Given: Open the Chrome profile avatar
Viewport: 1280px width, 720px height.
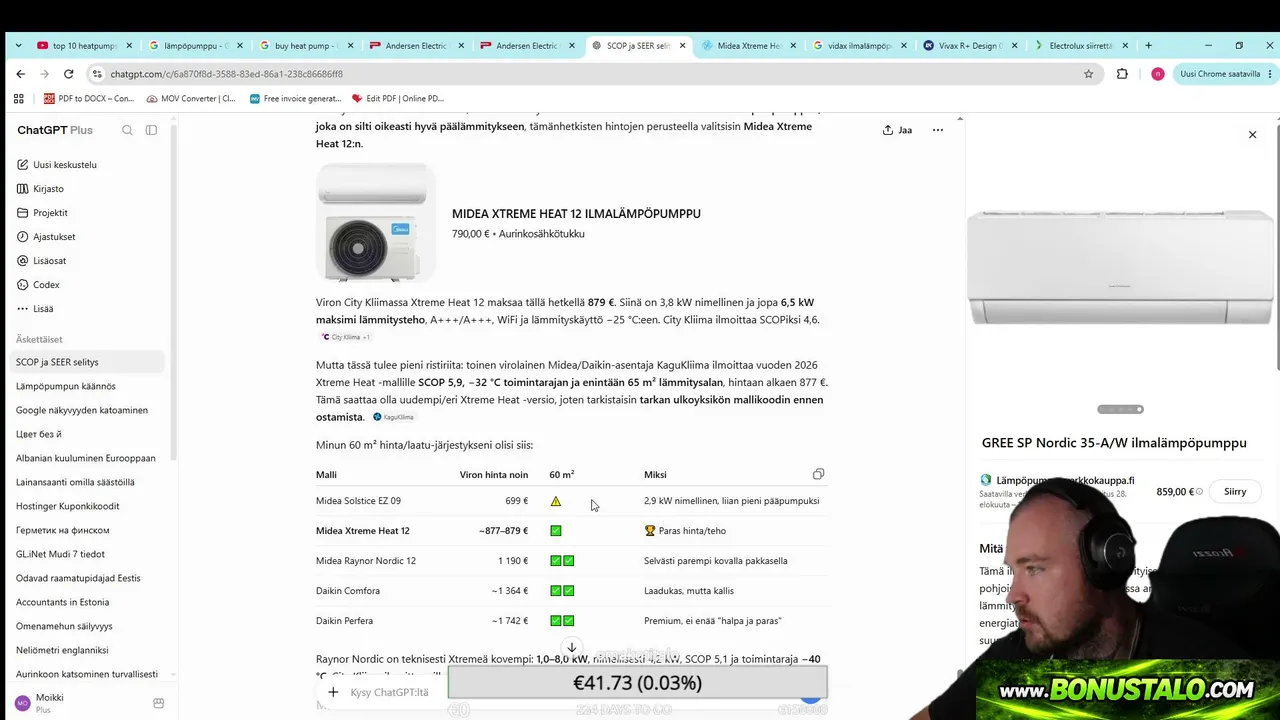Looking at the screenshot, I should pyautogui.click(x=1157, y=74).
